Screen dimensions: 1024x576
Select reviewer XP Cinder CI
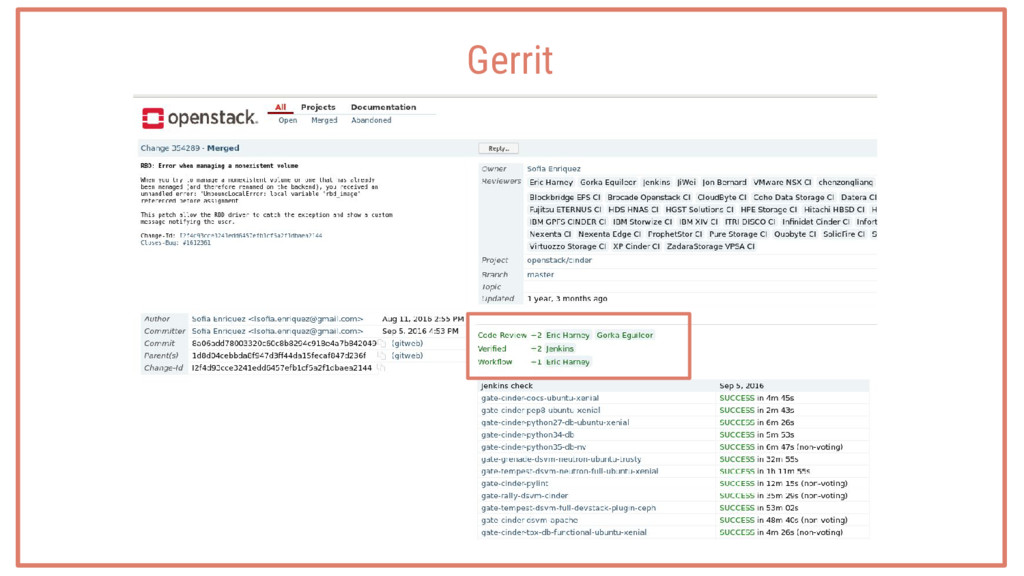[x=636, y=246]
